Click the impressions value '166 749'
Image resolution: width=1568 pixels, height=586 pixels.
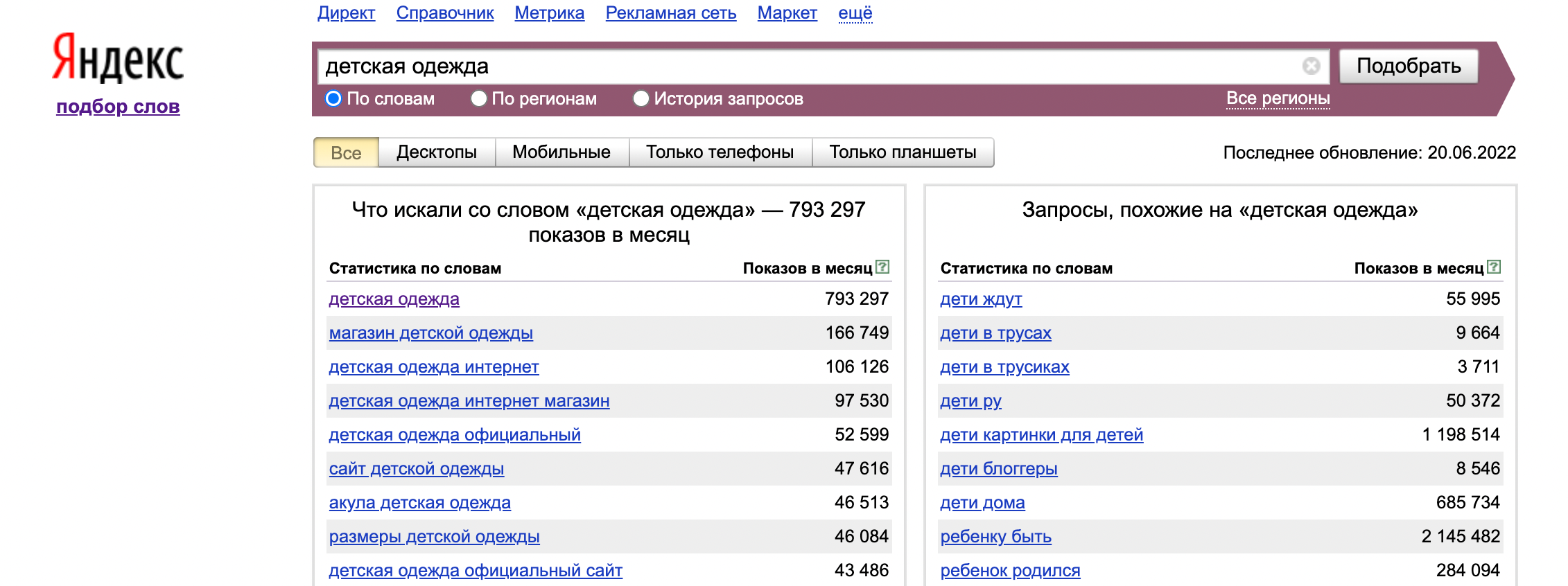point(857,333)
